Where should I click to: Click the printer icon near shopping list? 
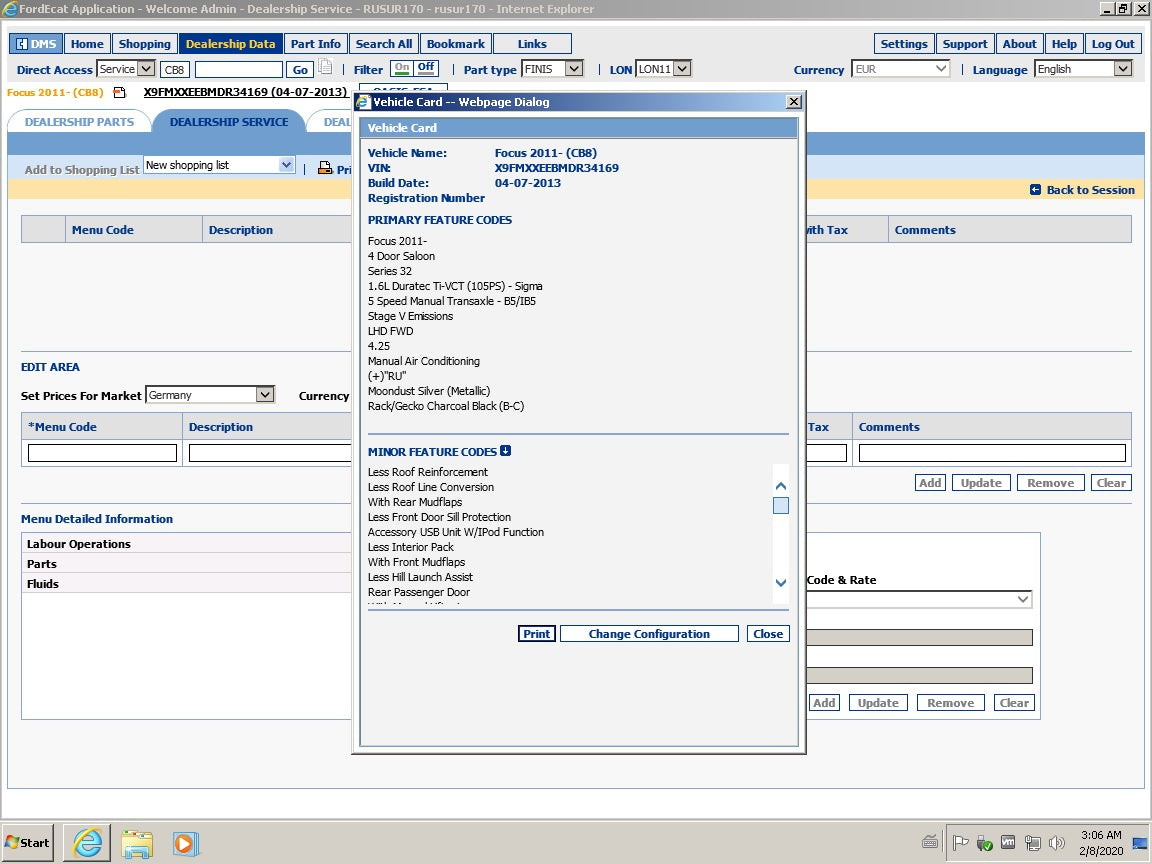[325, 168]
